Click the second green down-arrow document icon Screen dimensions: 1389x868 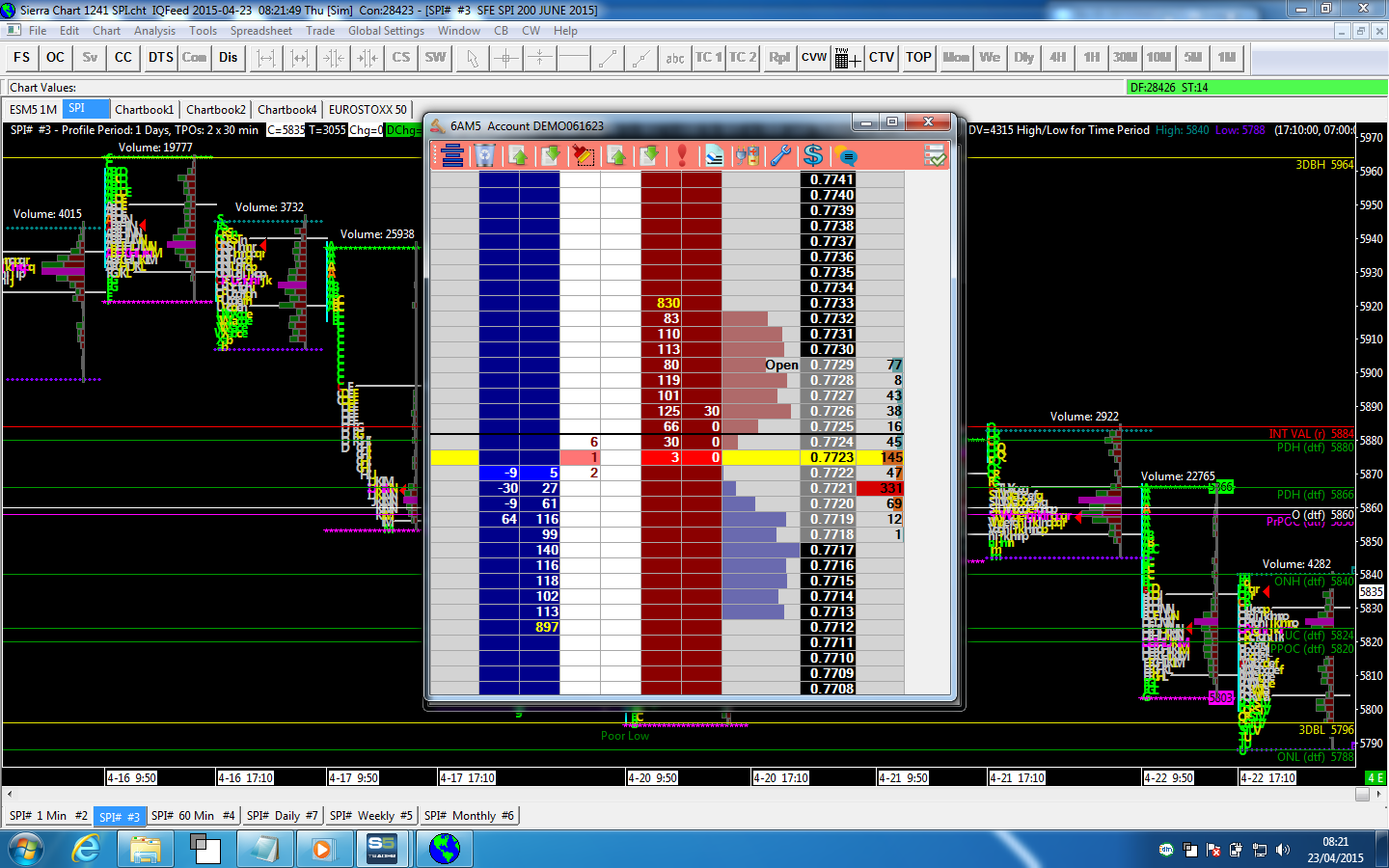[x=649, y=155]
